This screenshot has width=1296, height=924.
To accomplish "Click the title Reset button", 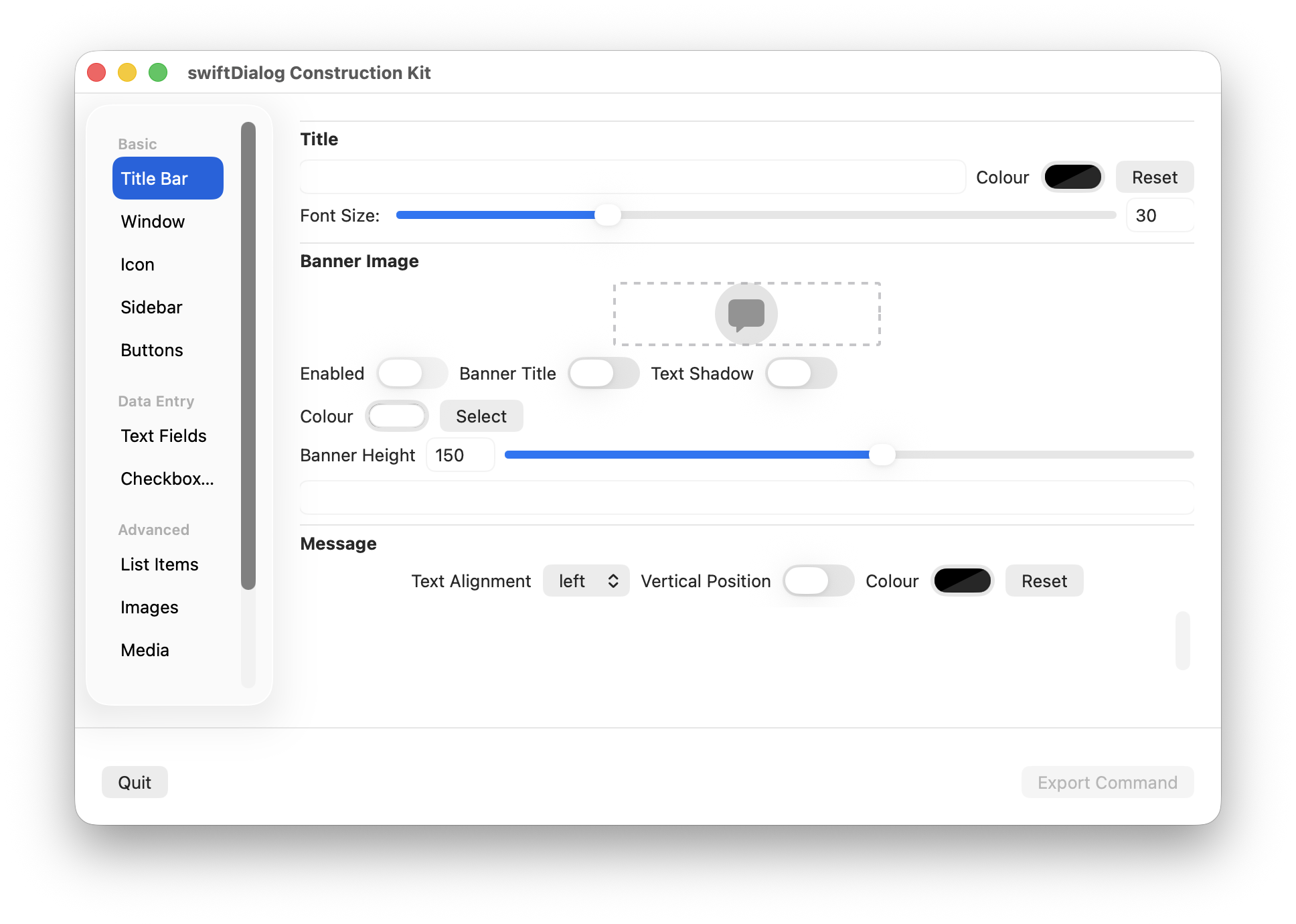I will click(x=1154, y=177).
